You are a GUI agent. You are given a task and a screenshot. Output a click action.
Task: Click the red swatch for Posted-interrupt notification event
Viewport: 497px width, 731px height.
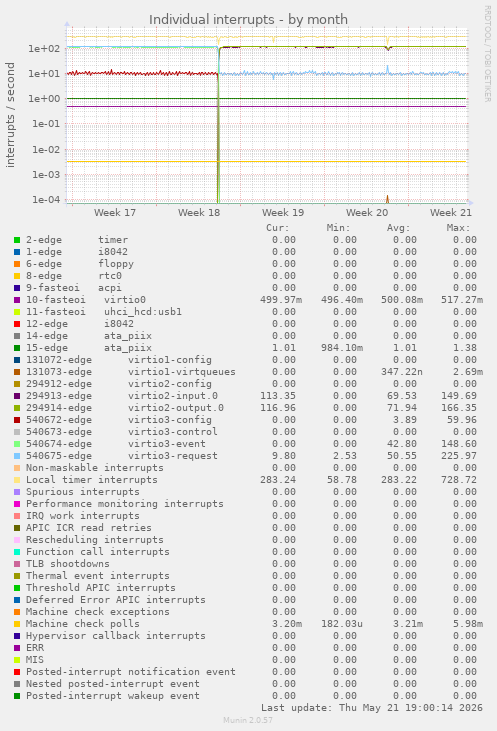[17, 672]
